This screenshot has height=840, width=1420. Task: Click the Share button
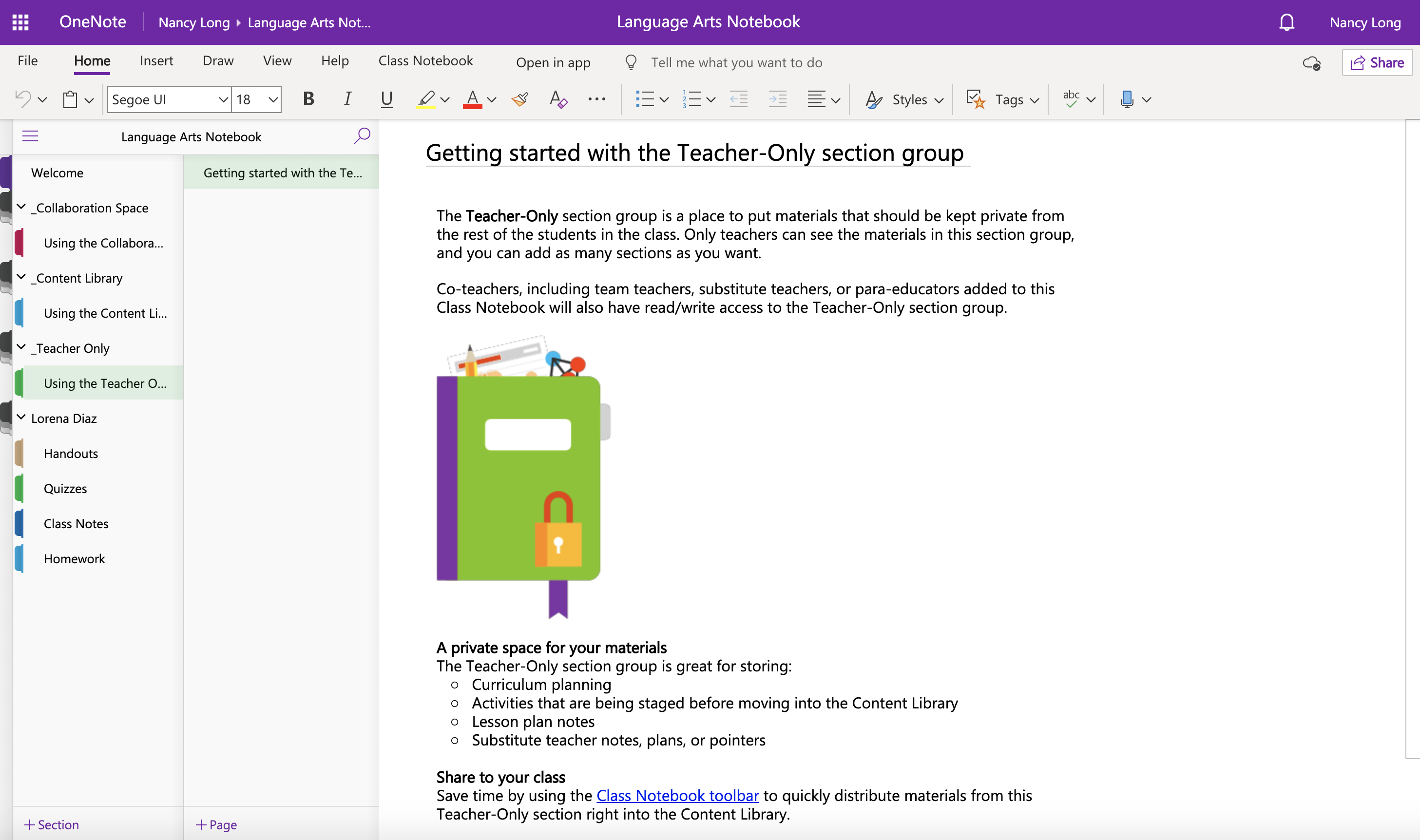point(1377,62)
